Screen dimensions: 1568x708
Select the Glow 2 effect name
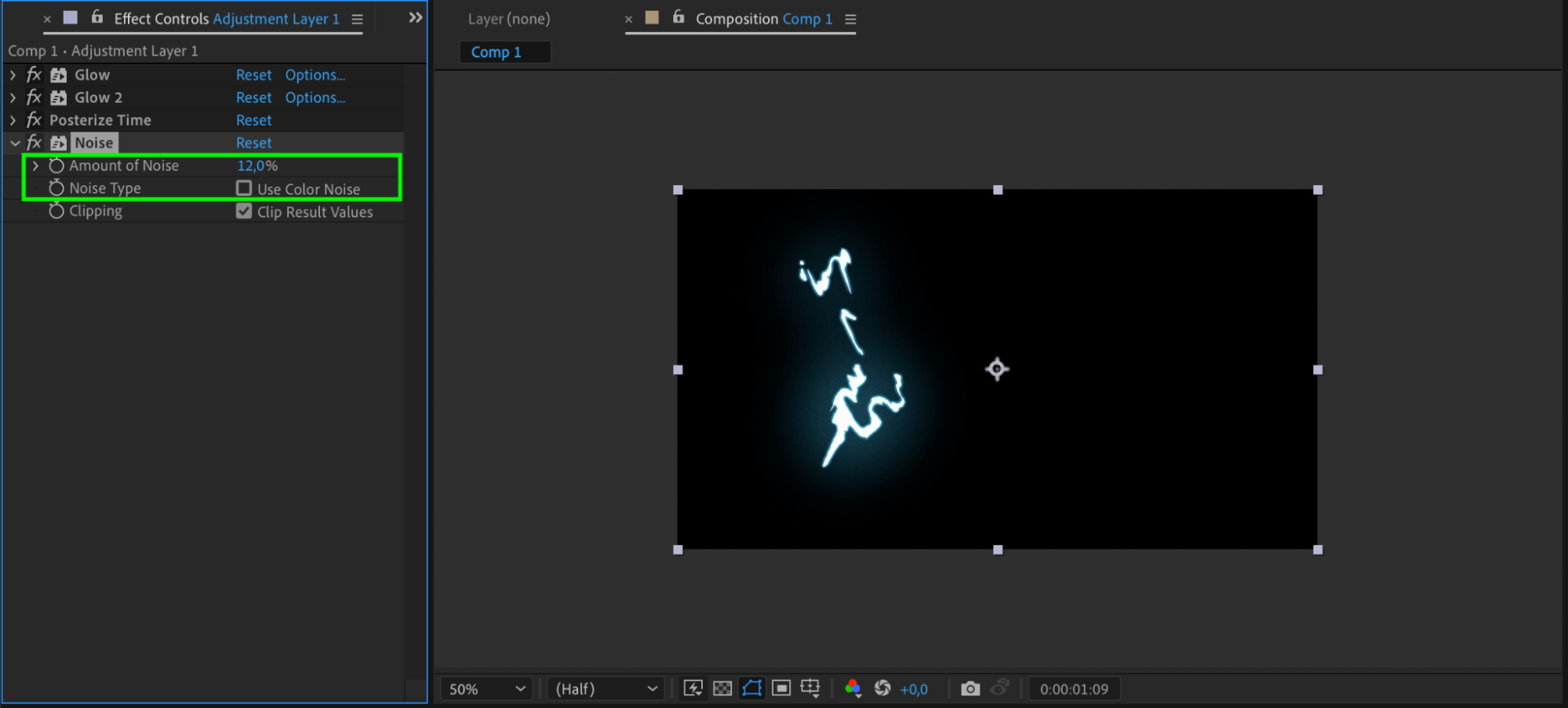point(98,97)
